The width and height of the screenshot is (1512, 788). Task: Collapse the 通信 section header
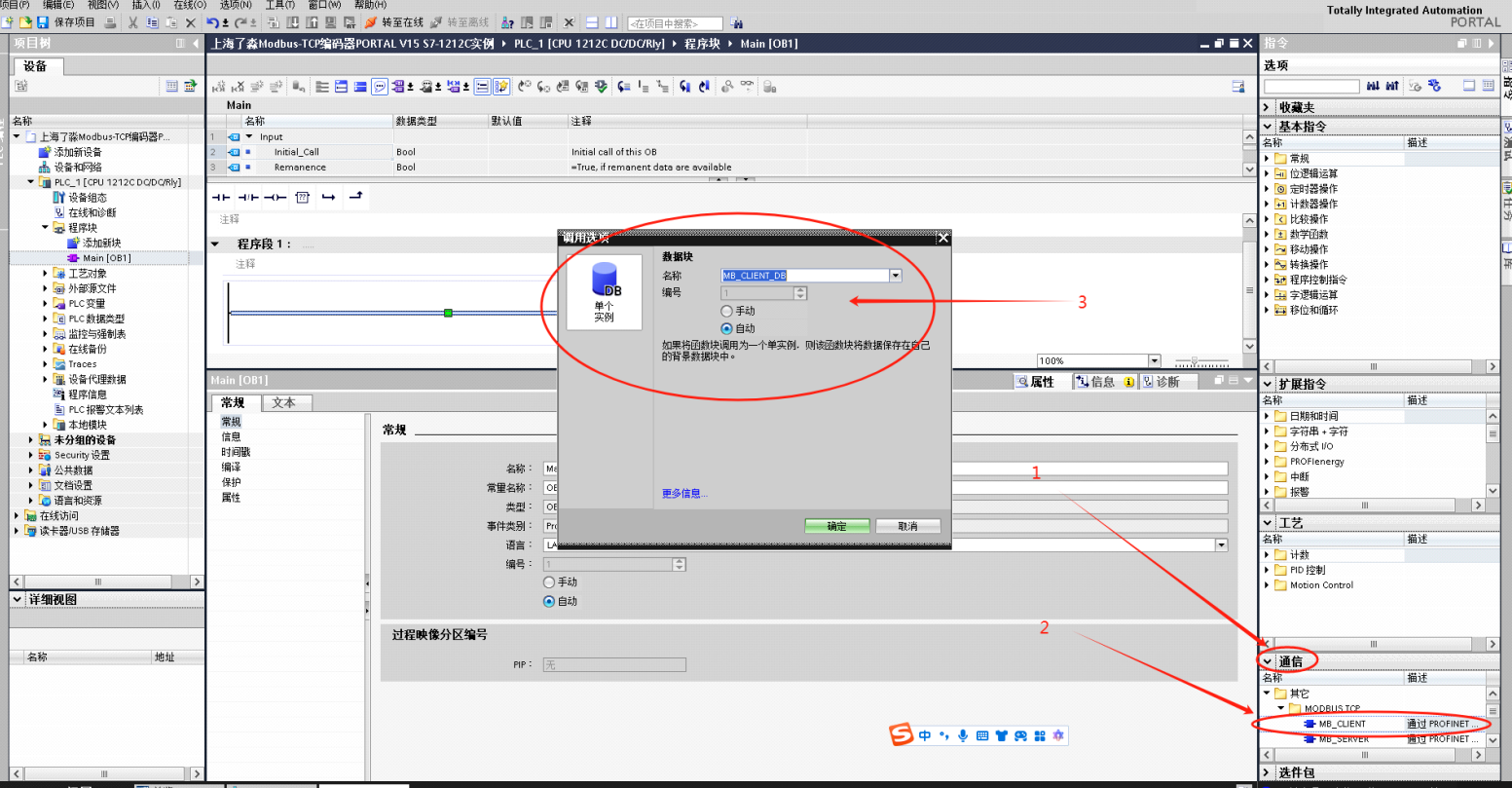pyautogui.click(x=1268, y=661)
